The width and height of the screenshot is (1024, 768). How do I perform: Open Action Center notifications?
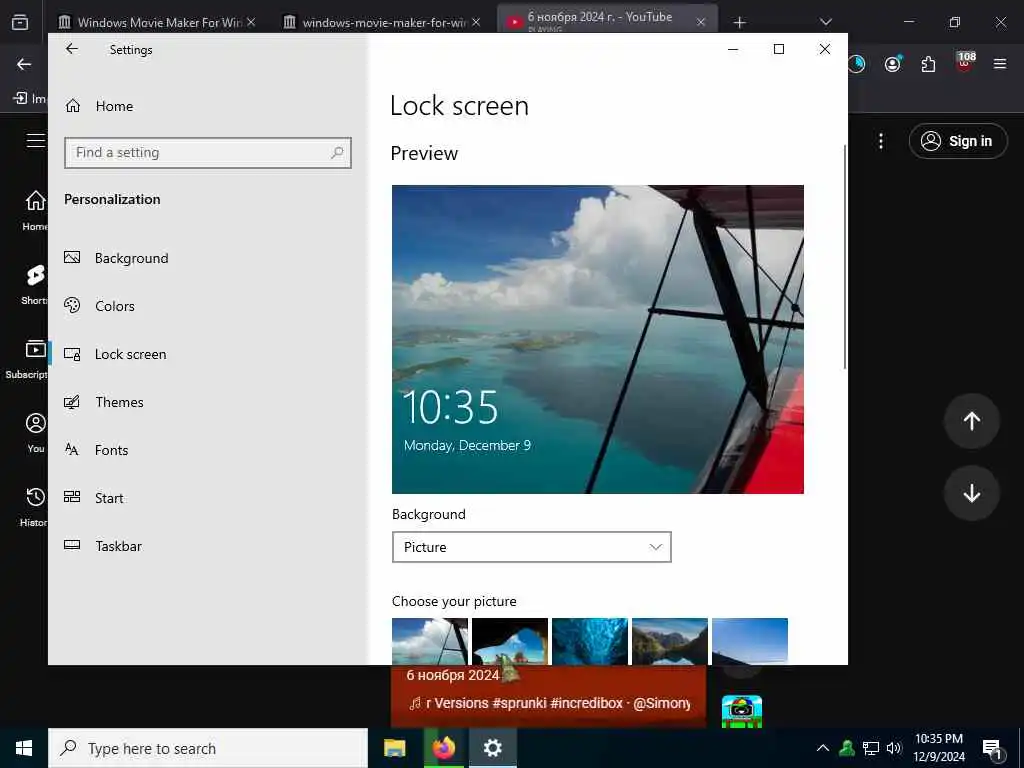pyautogui.click(x=993, y=749)
